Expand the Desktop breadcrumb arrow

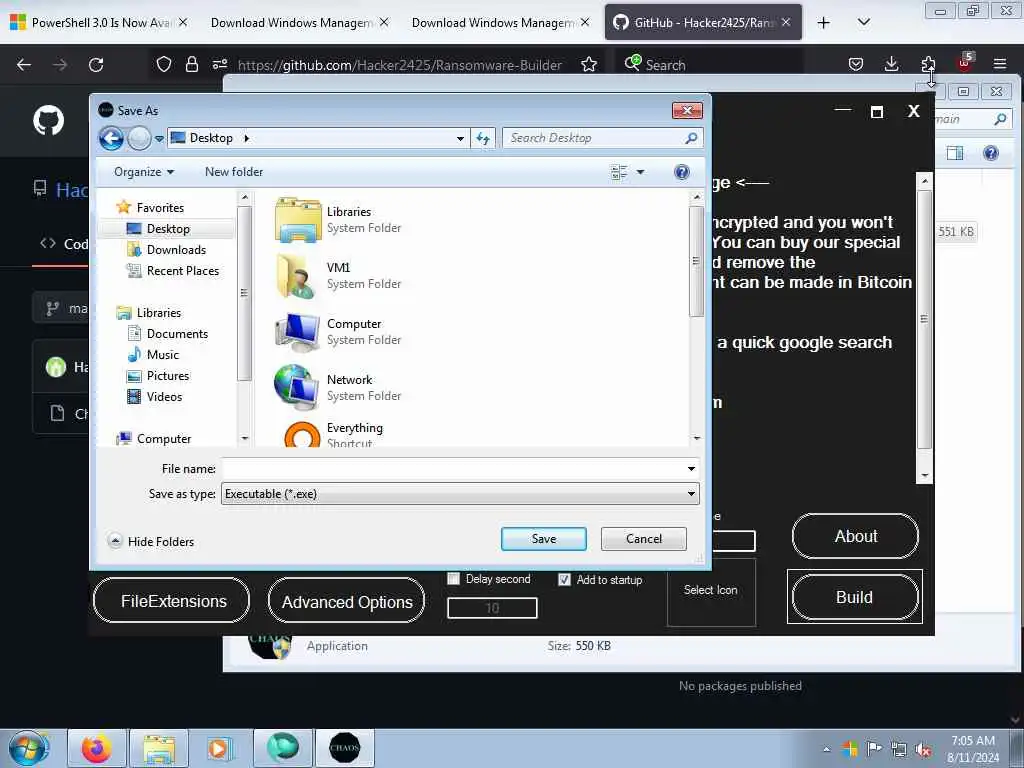[246, 138]
